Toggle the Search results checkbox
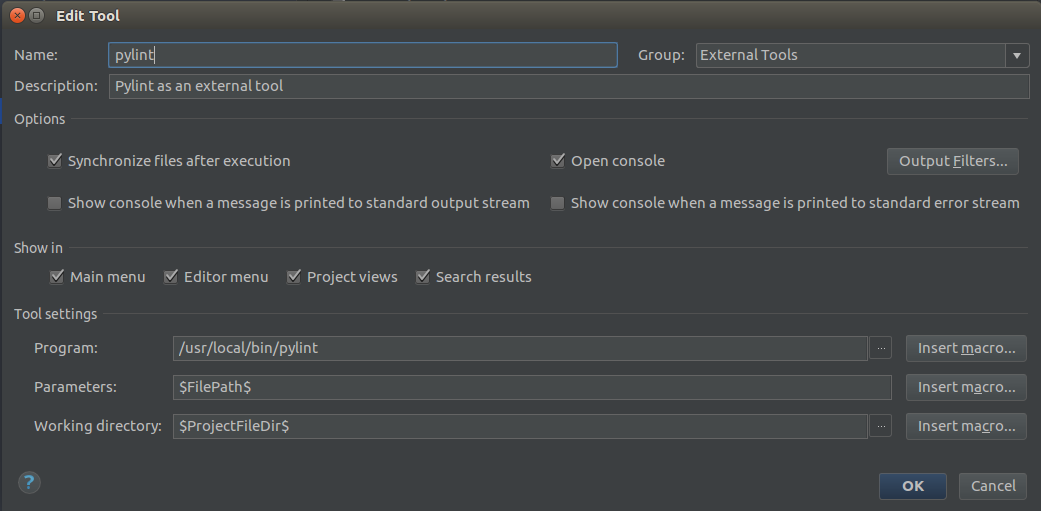The height and width of the screenshot is (511, 1041). (x=423, y=277)
